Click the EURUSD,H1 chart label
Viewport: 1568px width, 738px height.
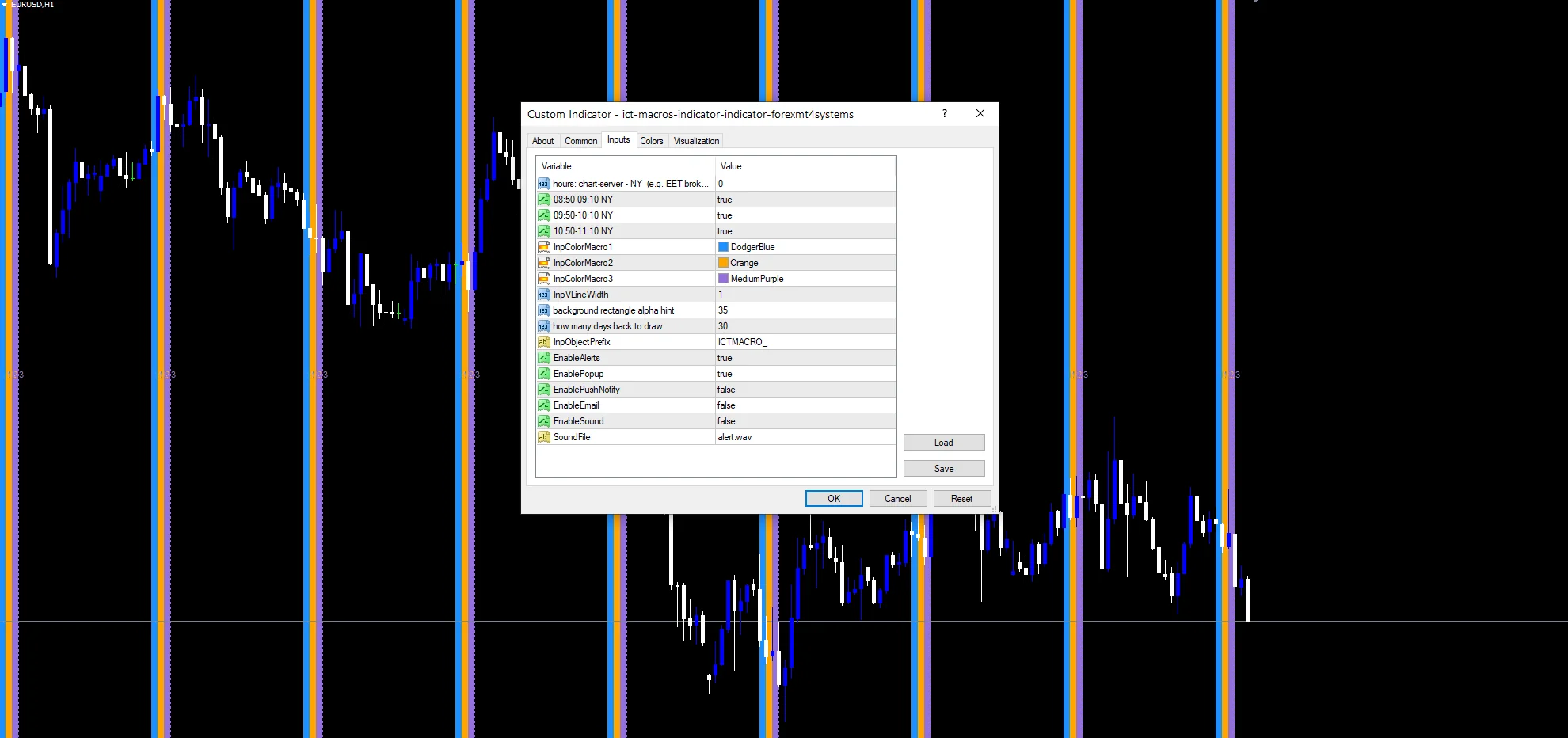pyautogui.click(x=32, y=5)
